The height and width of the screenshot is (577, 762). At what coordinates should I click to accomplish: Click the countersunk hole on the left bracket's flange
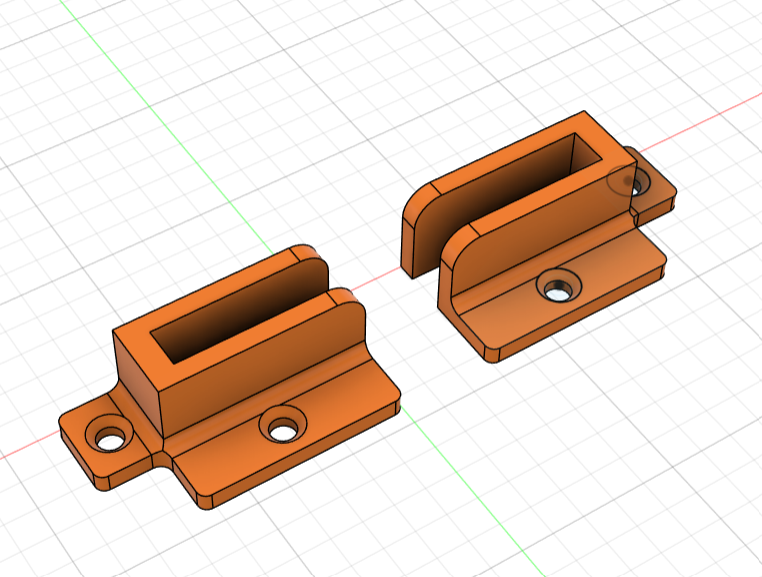(x=283, y=424)
